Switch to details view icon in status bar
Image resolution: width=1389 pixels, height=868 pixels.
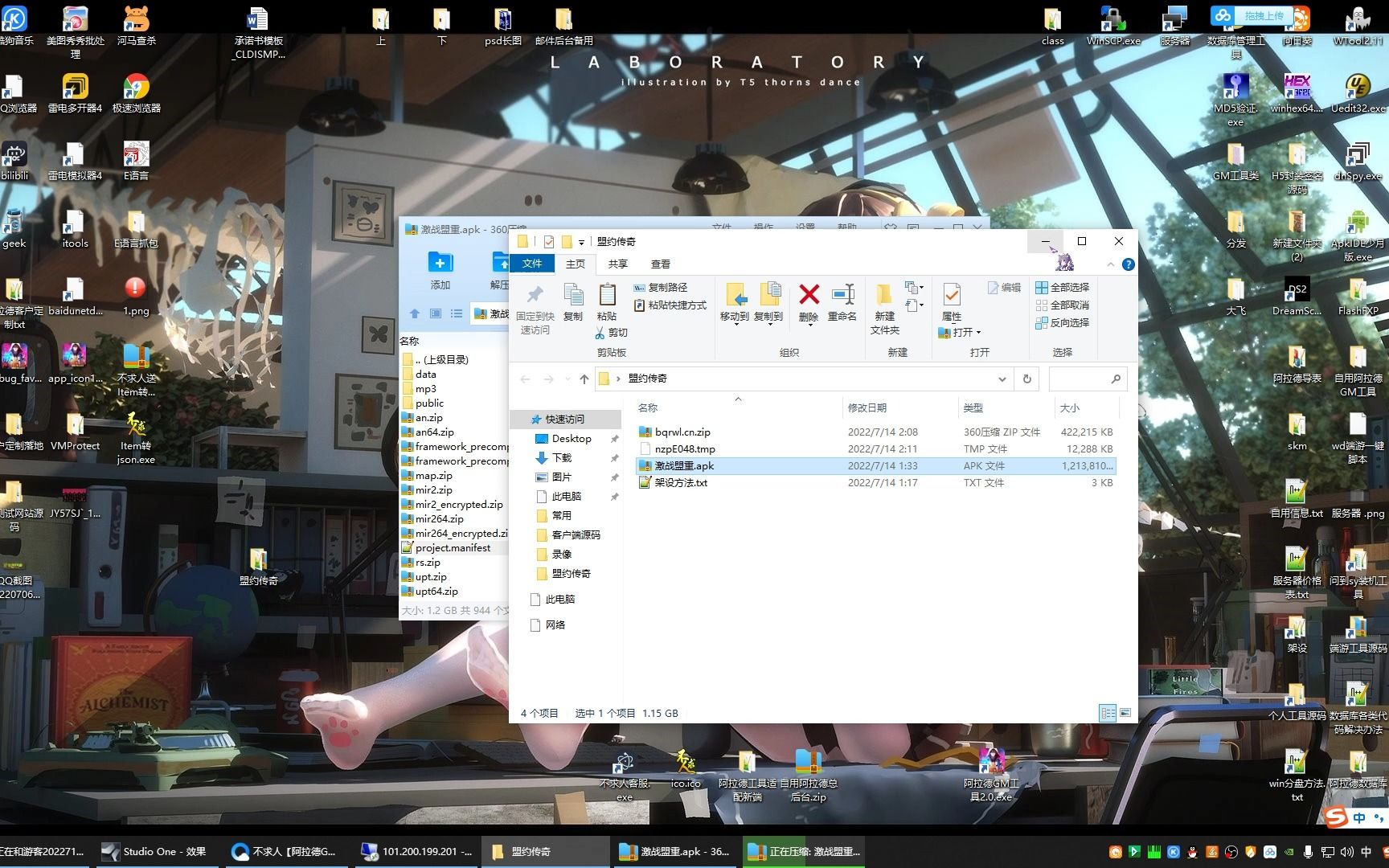[x=1108, y=713]
